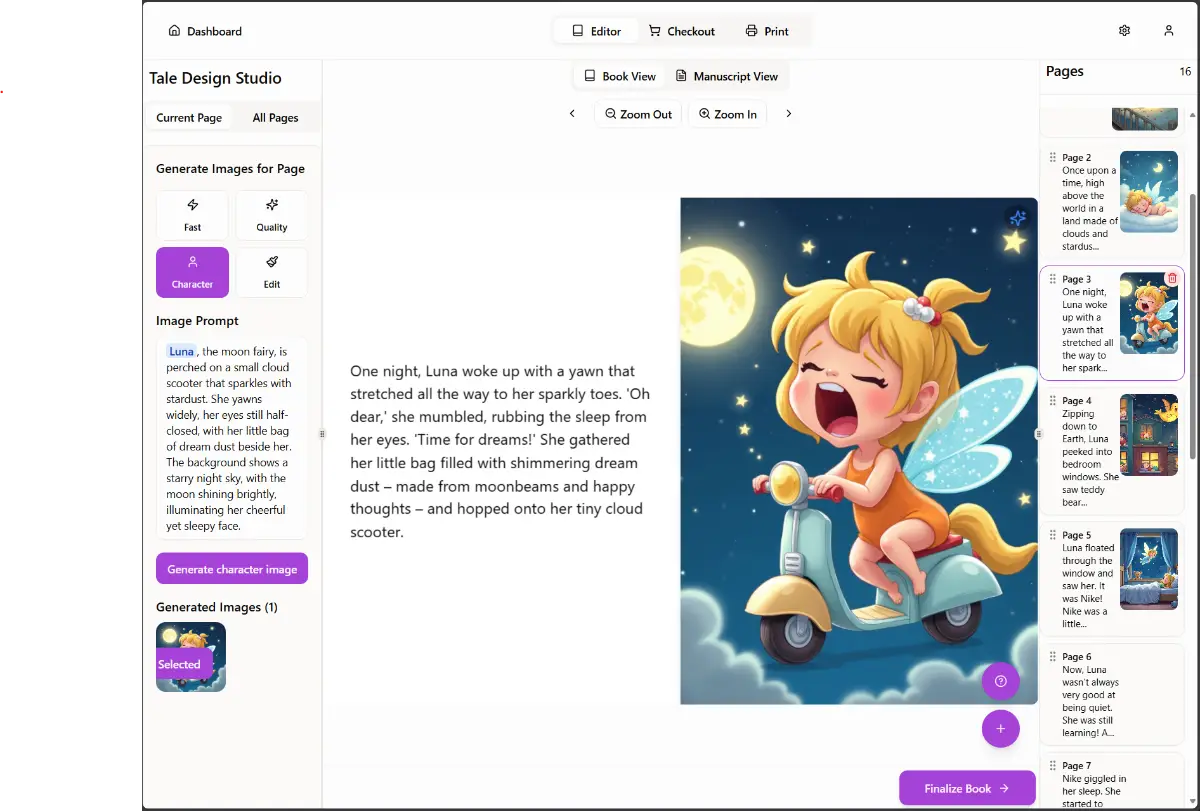Click the Zoom Out button
This screenshot has width=1200, height=811.
638,114
